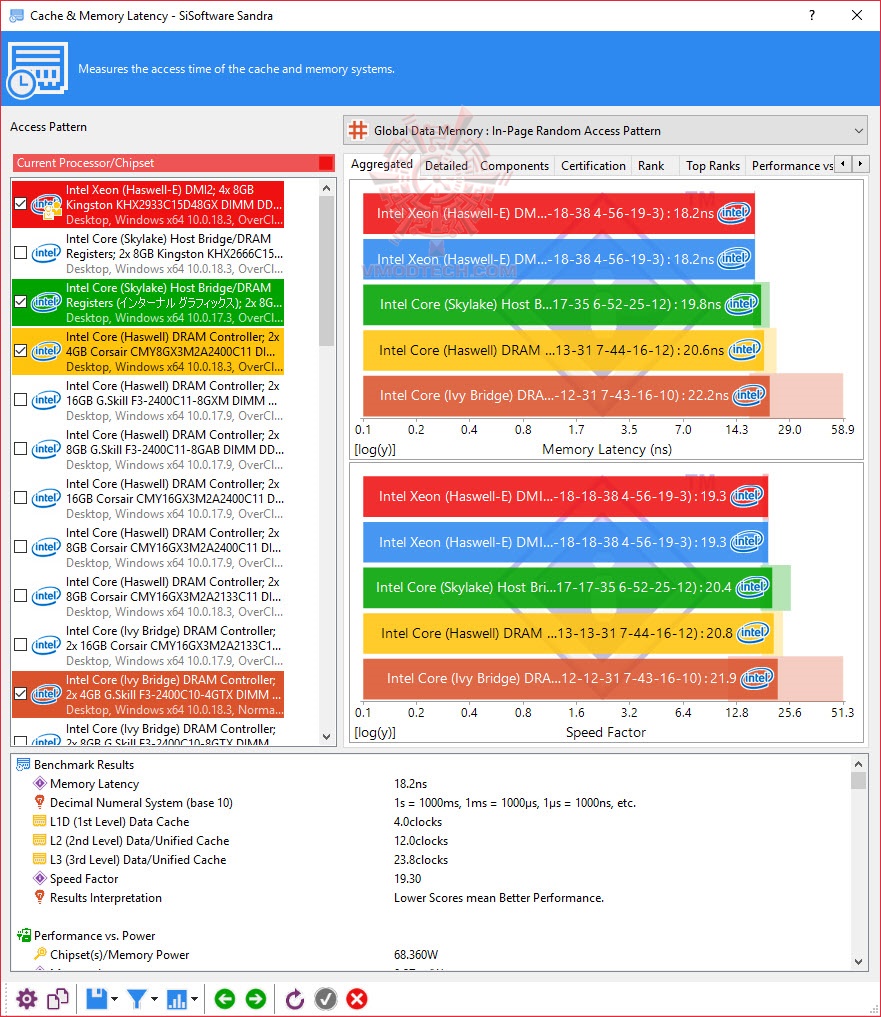The height and width of the screenshot is (1017, 881).
Task: Click the grey checkmark OK icon
Action: [x=326, y=999]
